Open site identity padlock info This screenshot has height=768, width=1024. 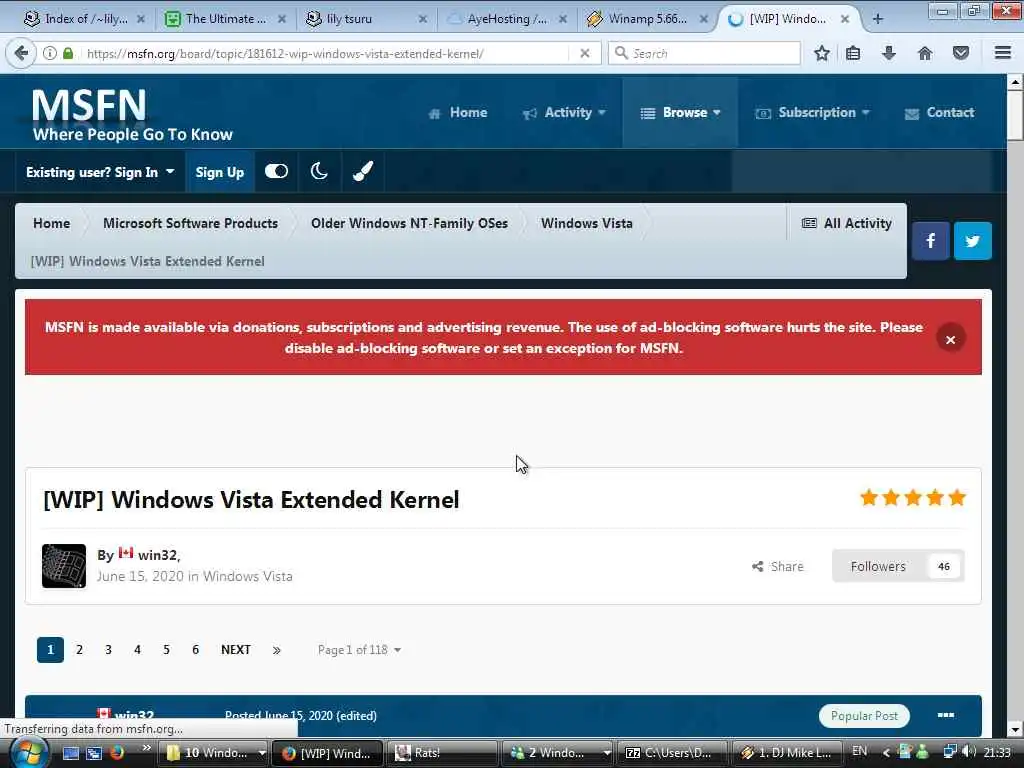[x=68, y=54]
